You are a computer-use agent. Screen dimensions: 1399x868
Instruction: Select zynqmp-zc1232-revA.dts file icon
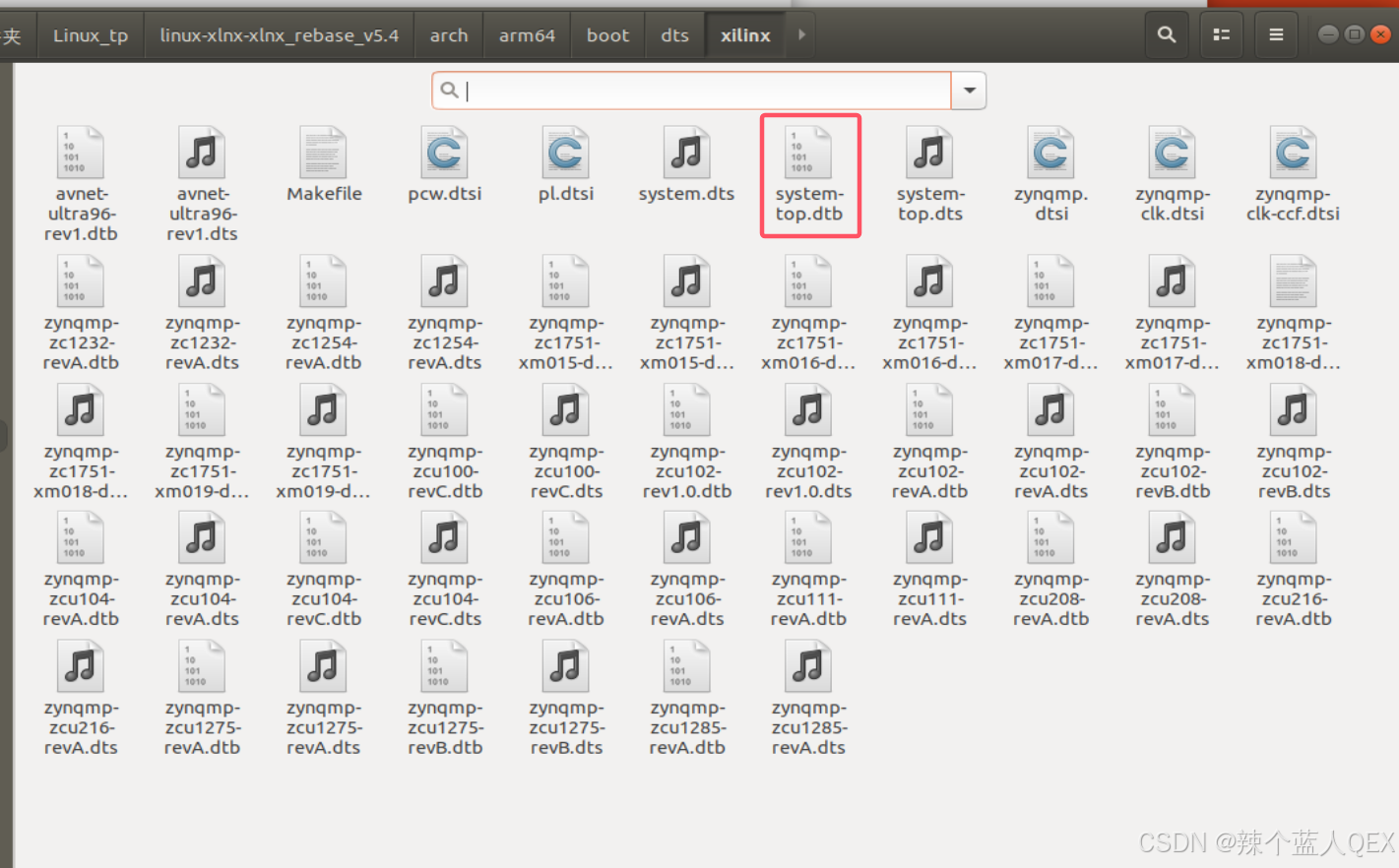pyautogui.click(x=202, y=281)
